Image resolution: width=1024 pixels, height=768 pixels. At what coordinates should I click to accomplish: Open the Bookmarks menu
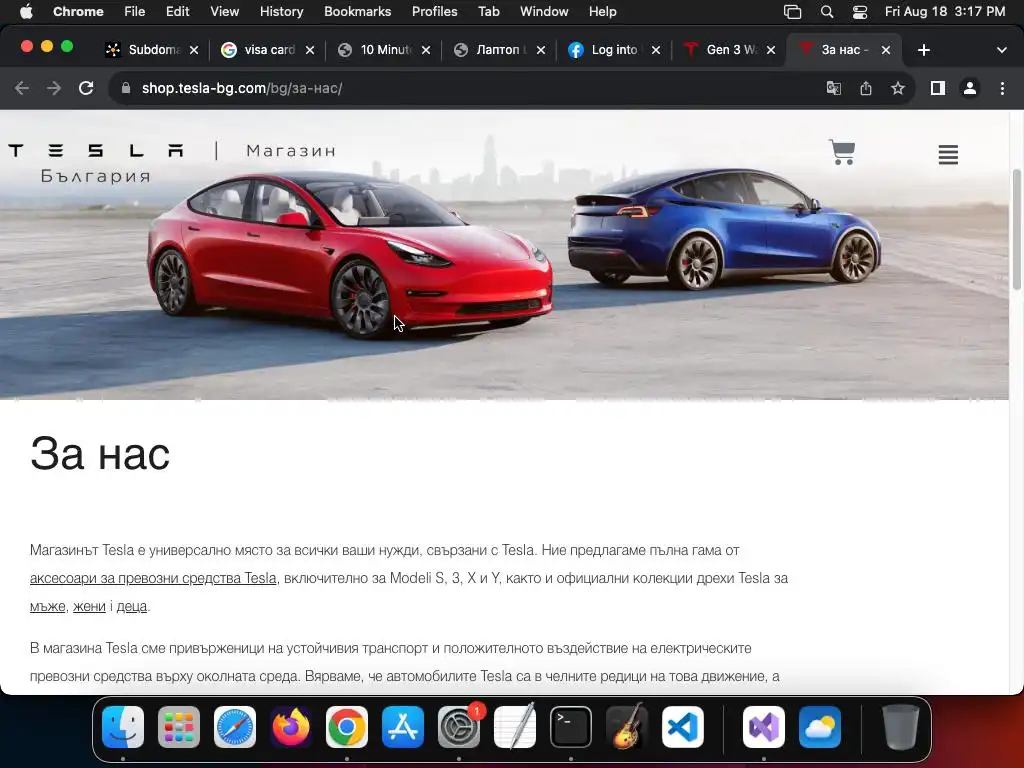coord(357,12)
